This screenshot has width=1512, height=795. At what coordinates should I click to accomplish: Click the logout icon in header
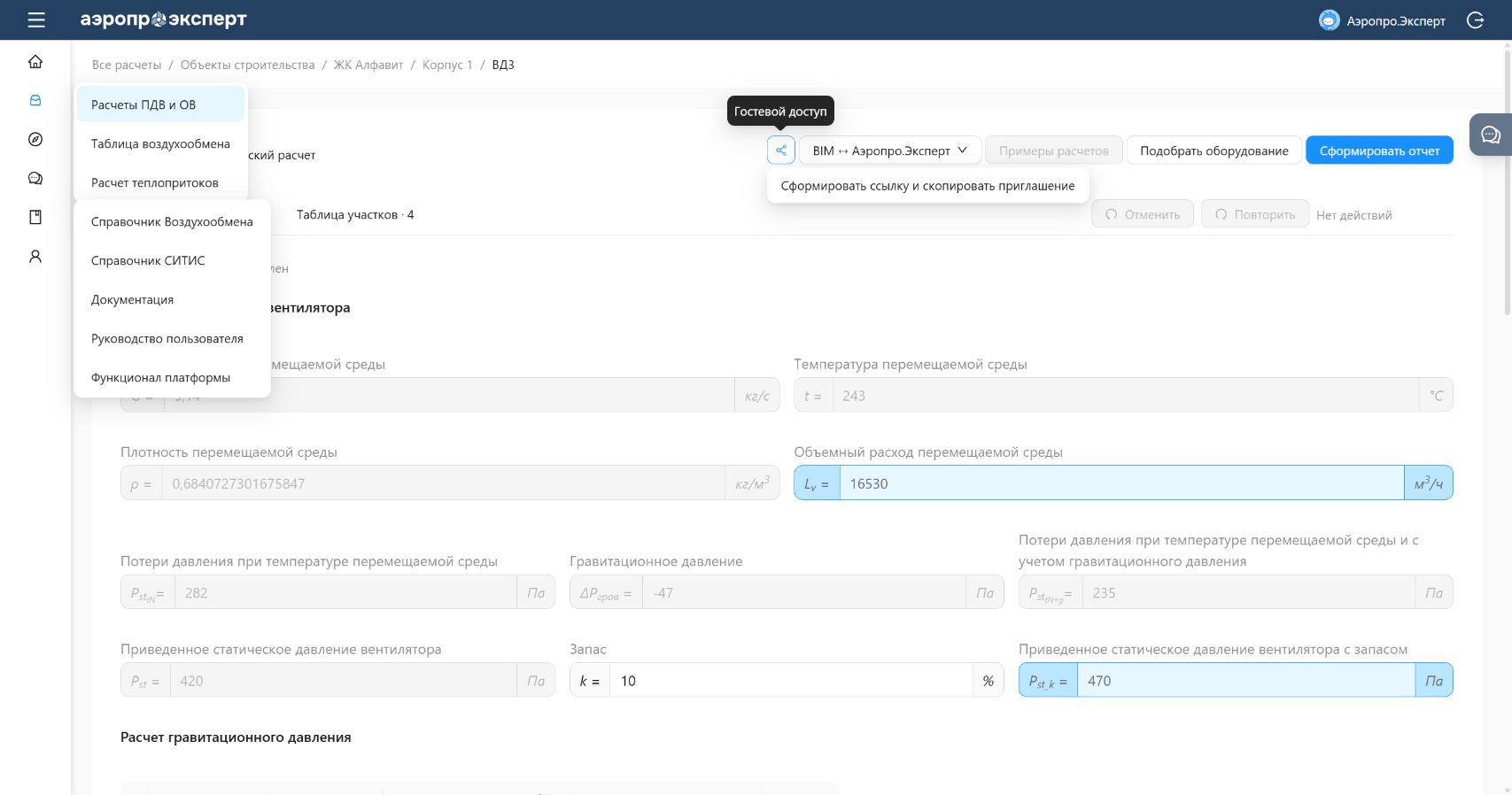[x=1476, y=20]
